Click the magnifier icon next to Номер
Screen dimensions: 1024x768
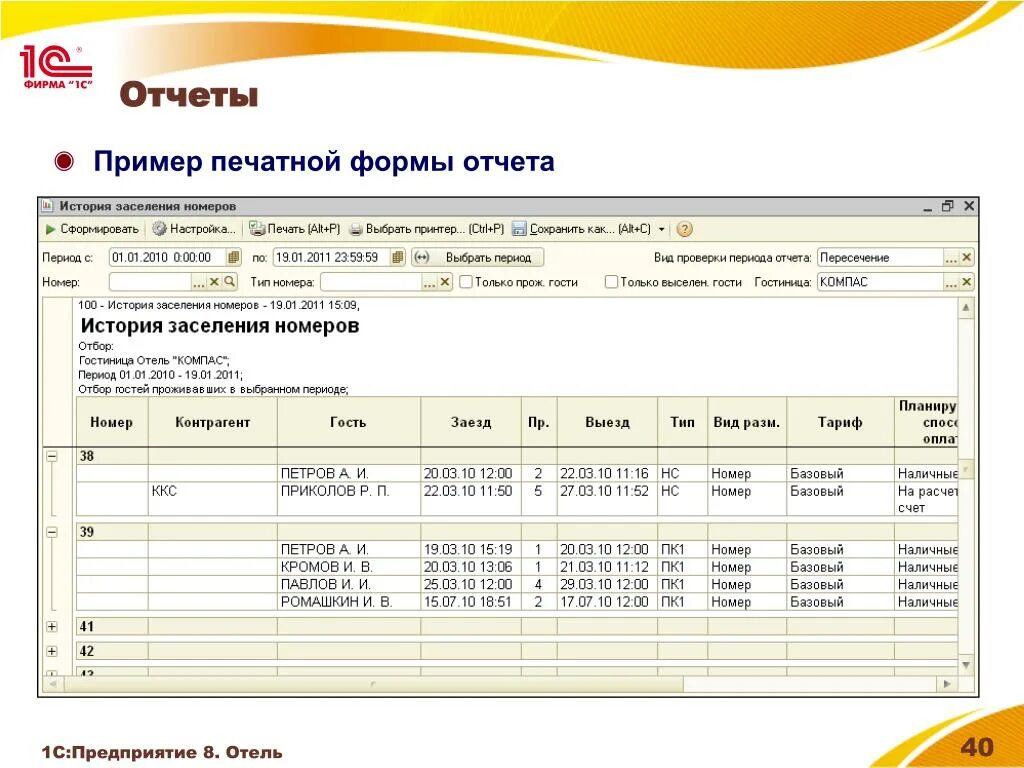pyautogui.click(x=229, y=281)
